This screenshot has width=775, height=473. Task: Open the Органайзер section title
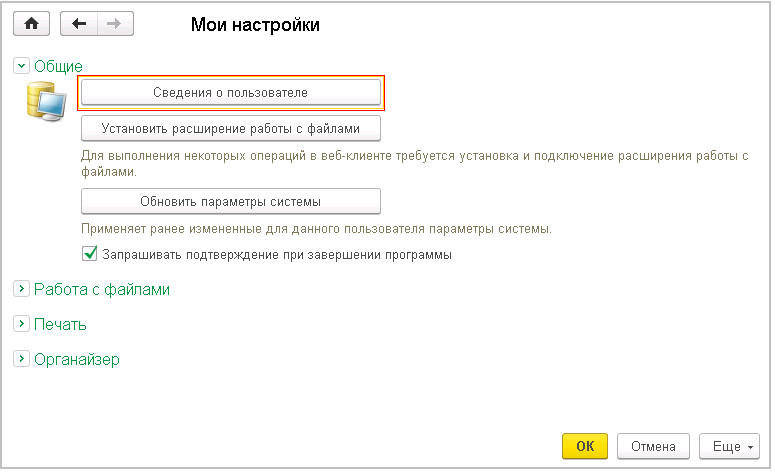coord(76,359)
